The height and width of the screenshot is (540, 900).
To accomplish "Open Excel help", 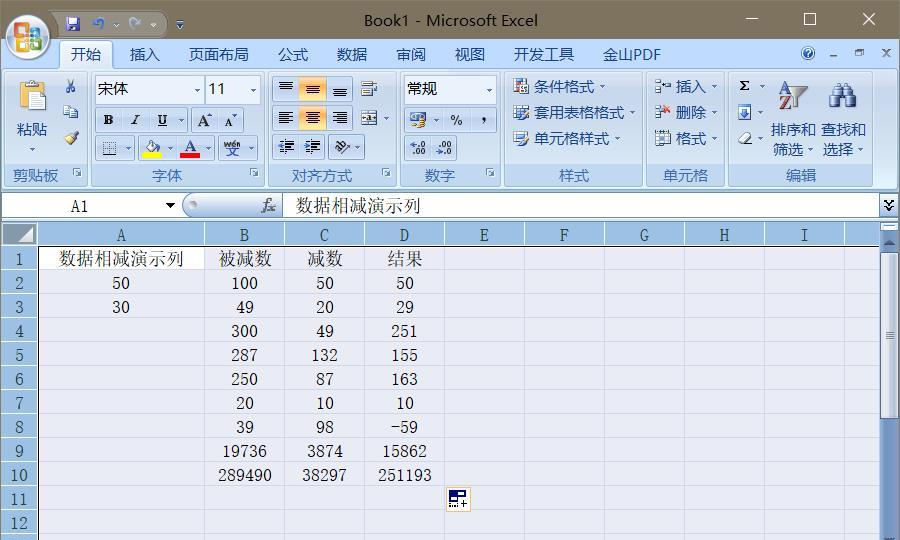I will [808, 53].
